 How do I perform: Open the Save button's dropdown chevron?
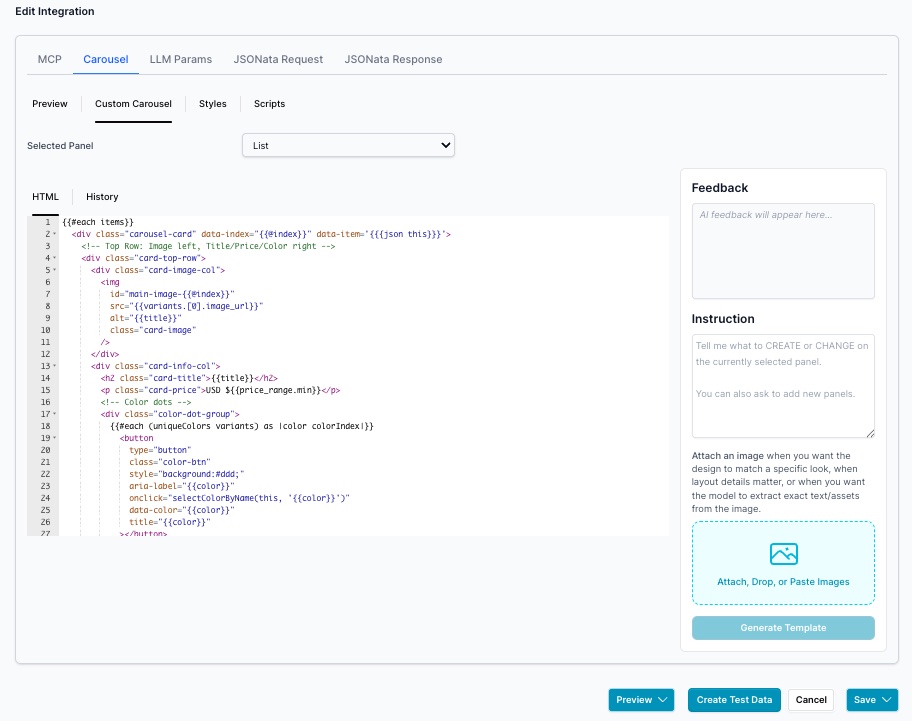886,700
